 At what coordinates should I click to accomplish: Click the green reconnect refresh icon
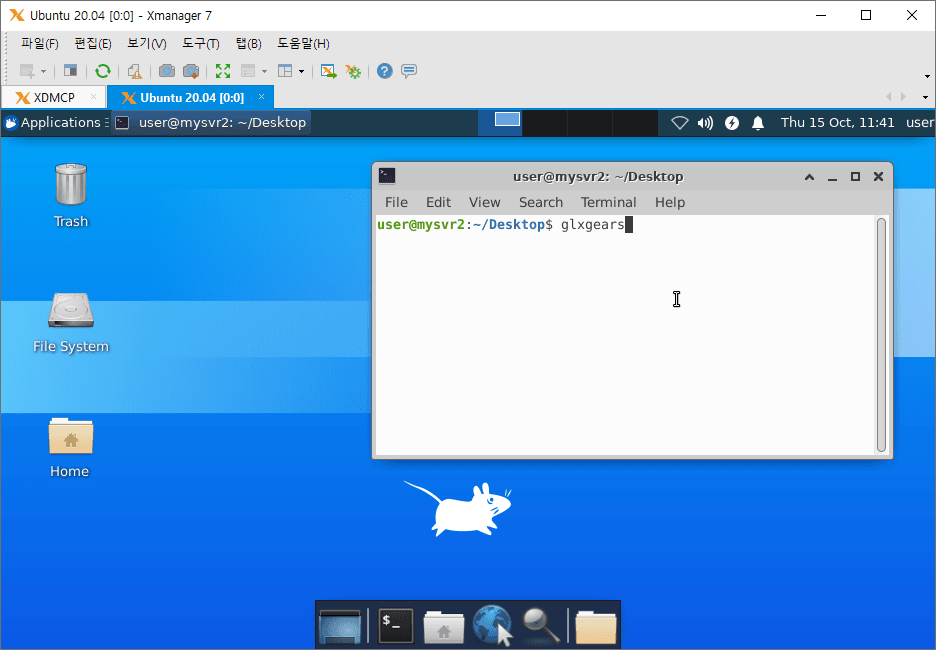[103, 71]
